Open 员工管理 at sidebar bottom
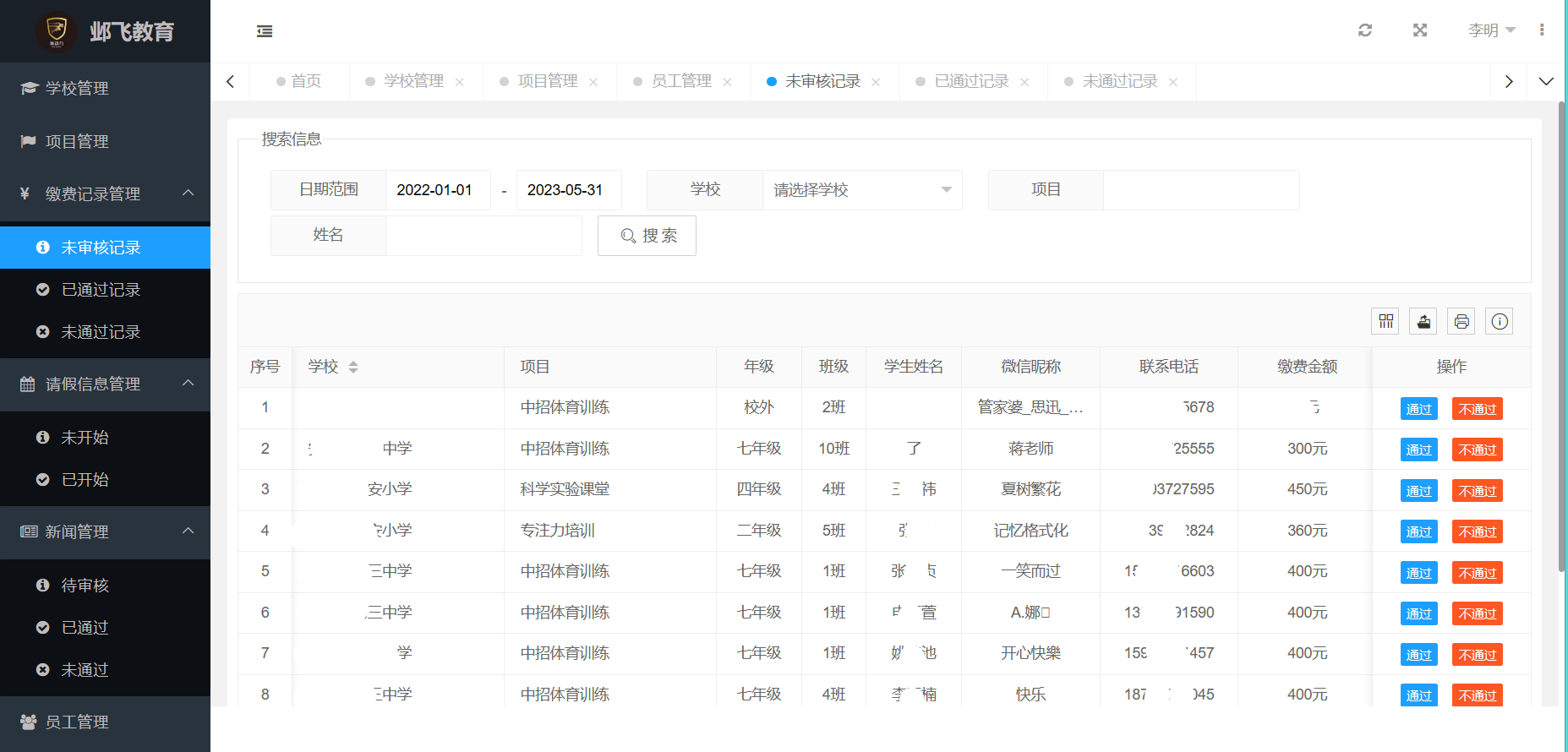The height and width of the screenshot is (752, 1568). (x=105, y=722)
